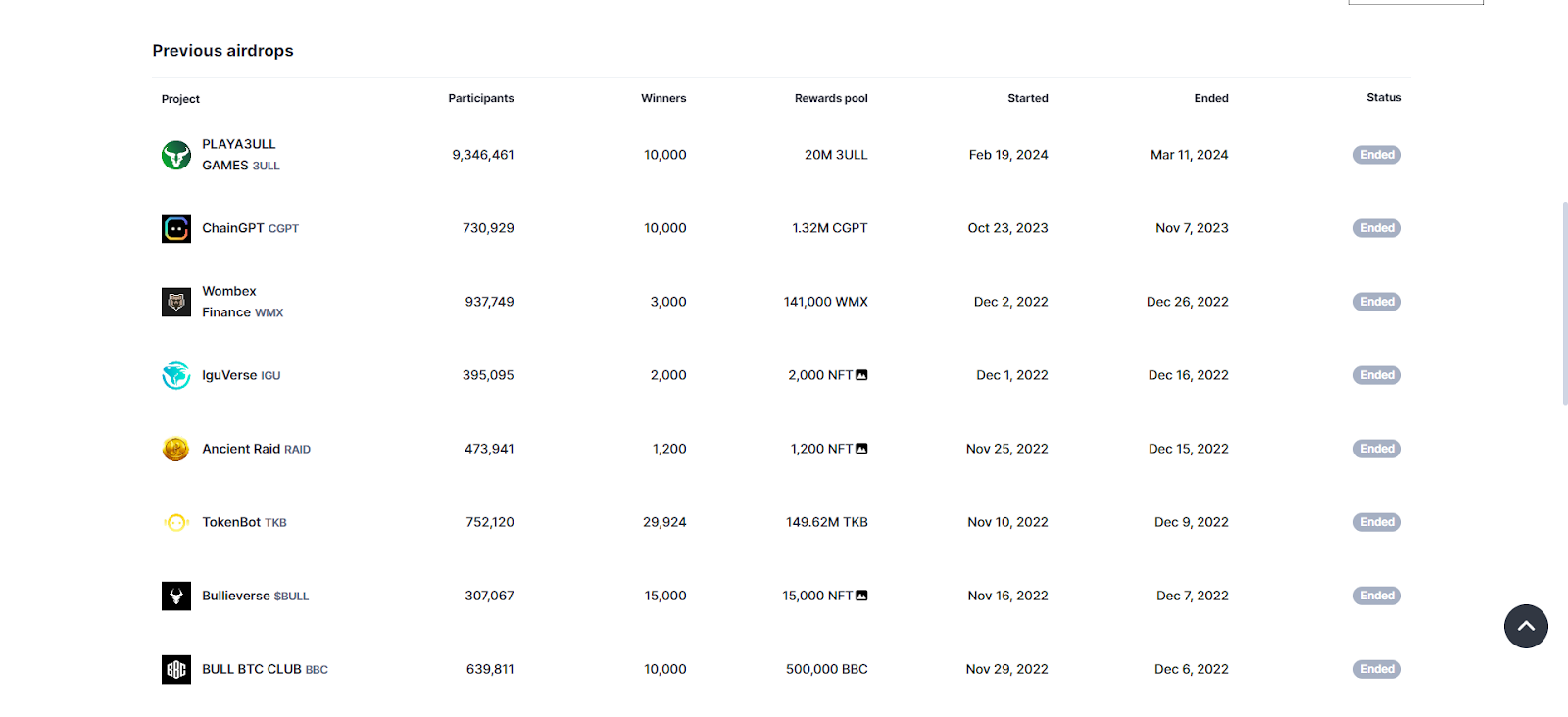Click the Participants column header
The image size is (1568, 717).
point(481,98)
